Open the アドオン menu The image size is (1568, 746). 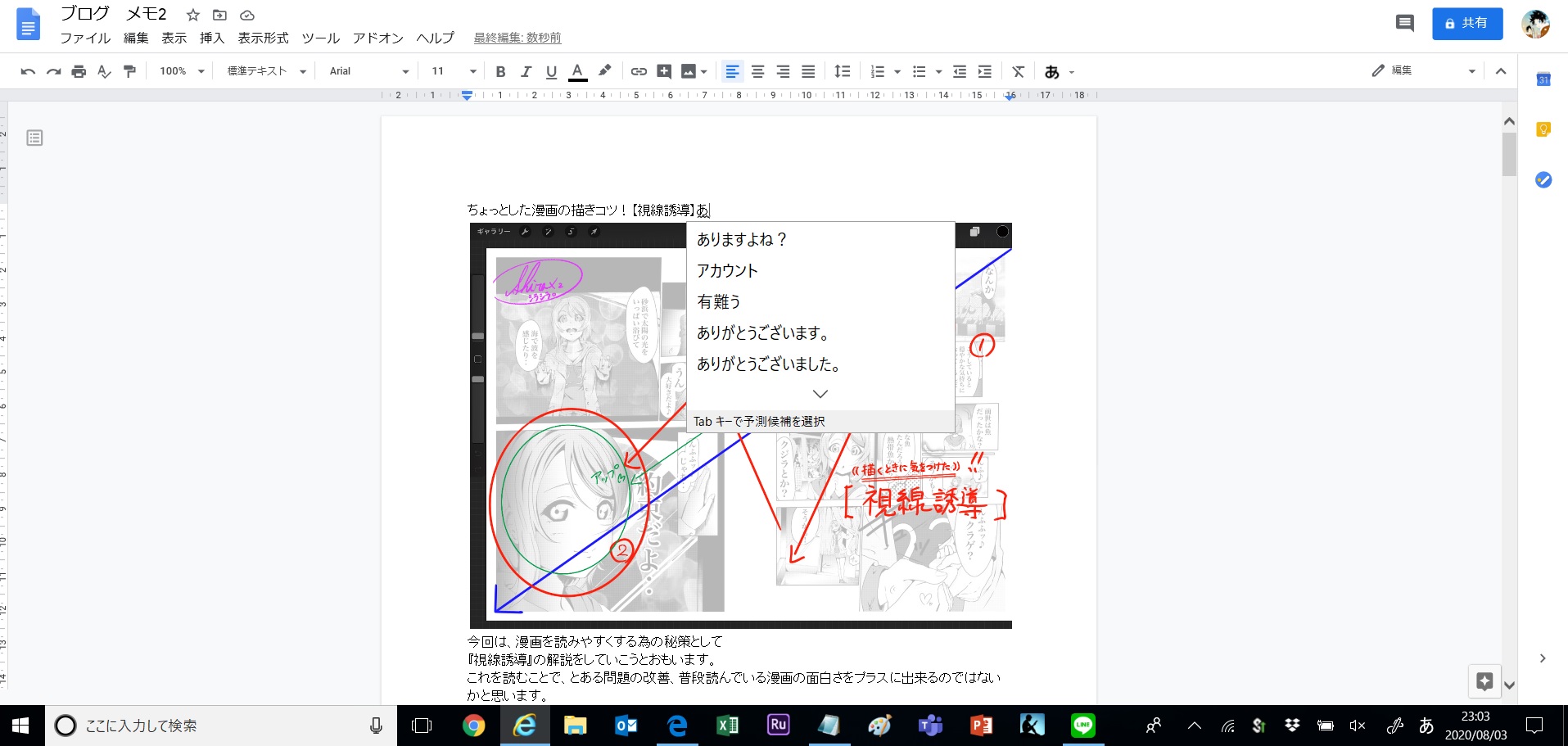(x=377, y=38)
